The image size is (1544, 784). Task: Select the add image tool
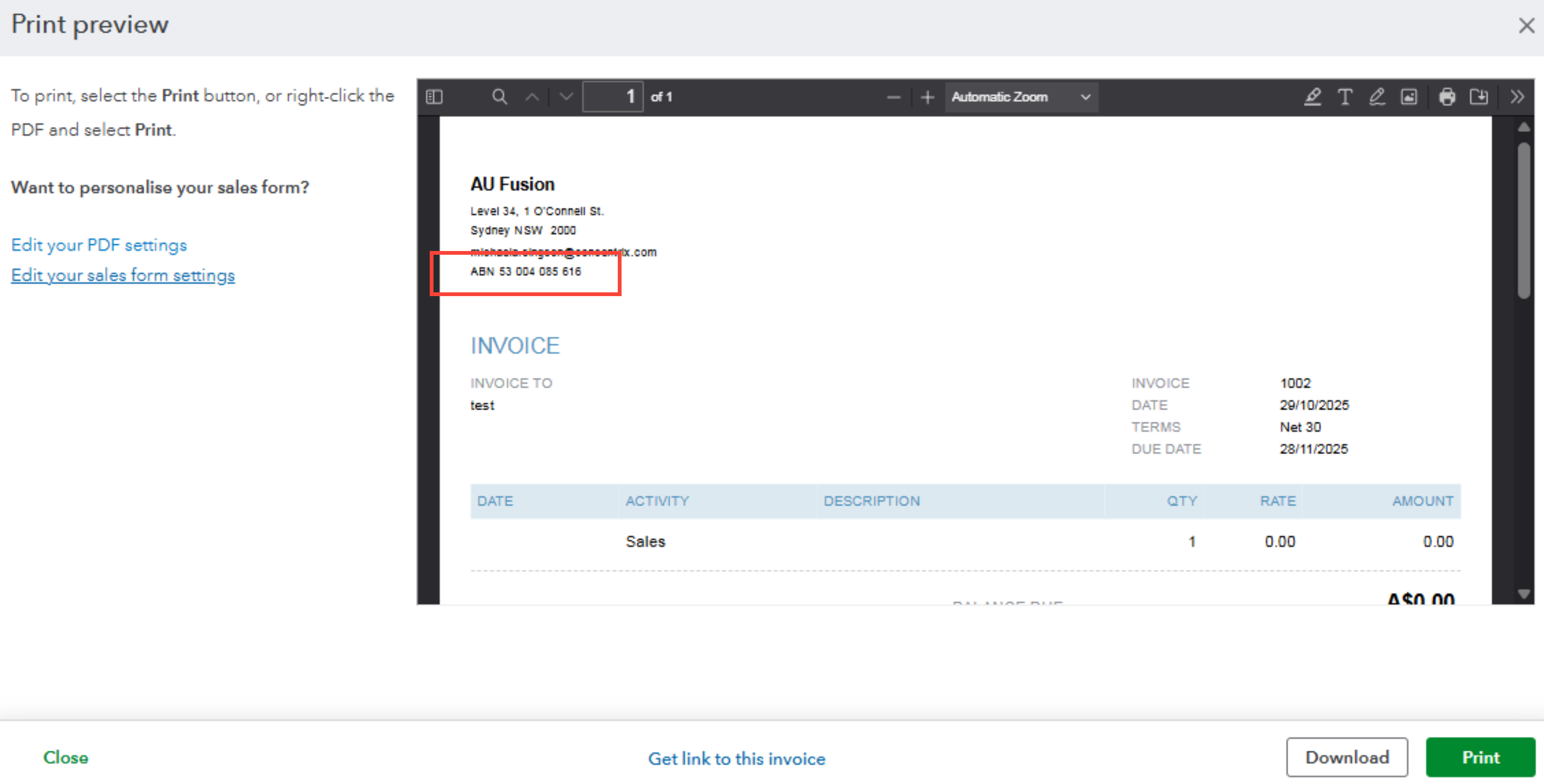1409,97
